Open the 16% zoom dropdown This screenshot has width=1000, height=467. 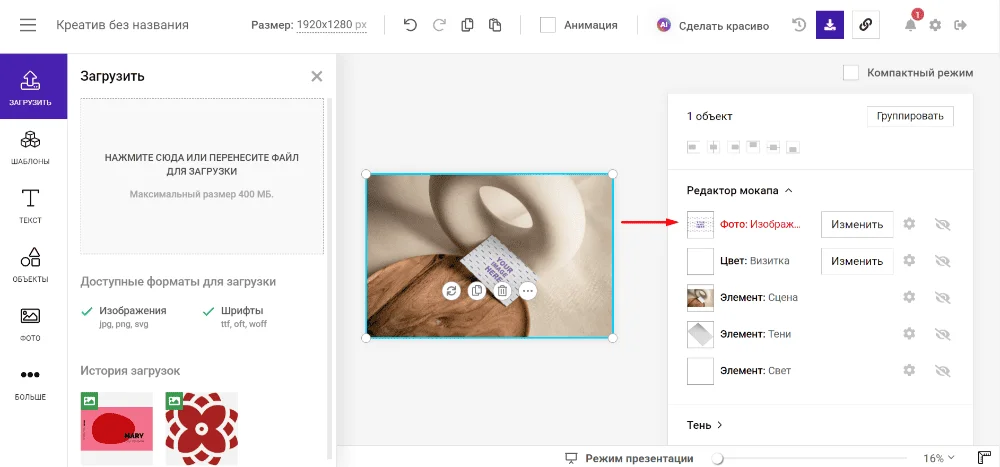[940, 458]
